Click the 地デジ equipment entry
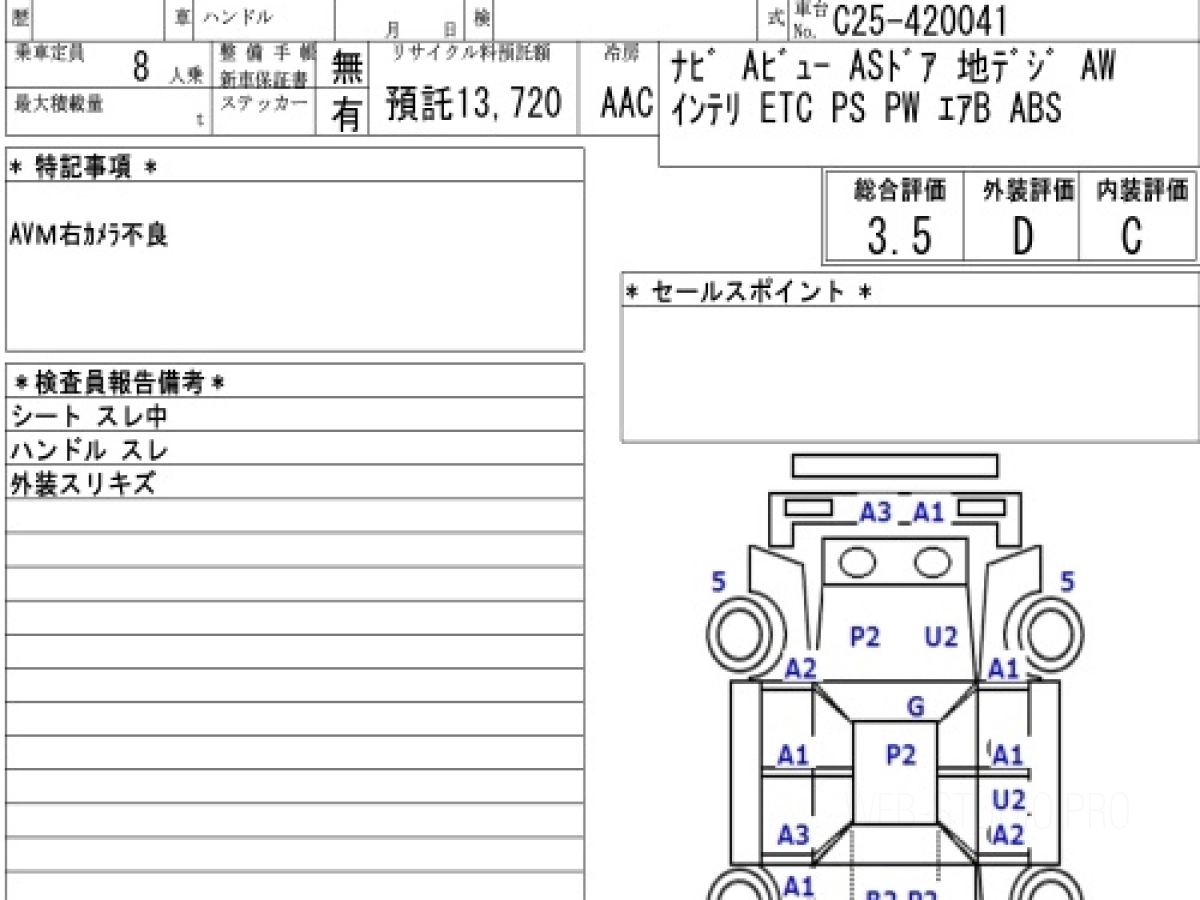 coord(1006,67)
